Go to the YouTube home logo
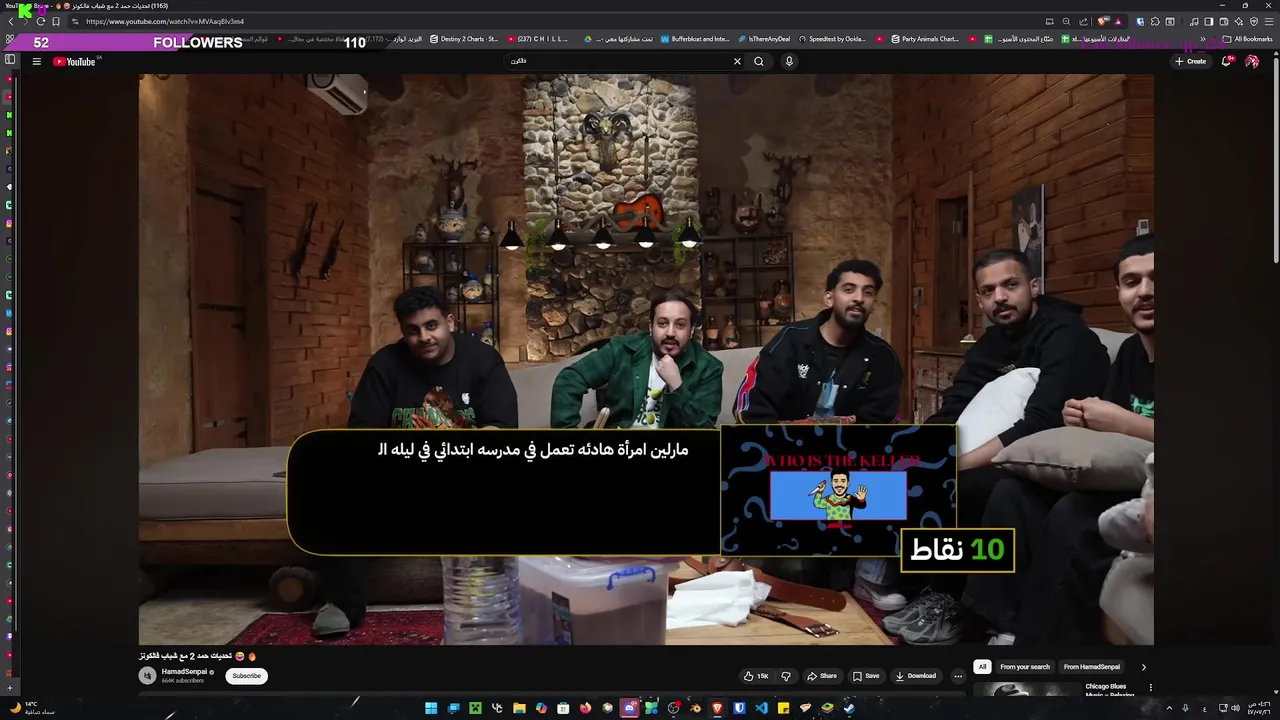This screenshot has height=720, width=1280. click(x=74, y=61)
